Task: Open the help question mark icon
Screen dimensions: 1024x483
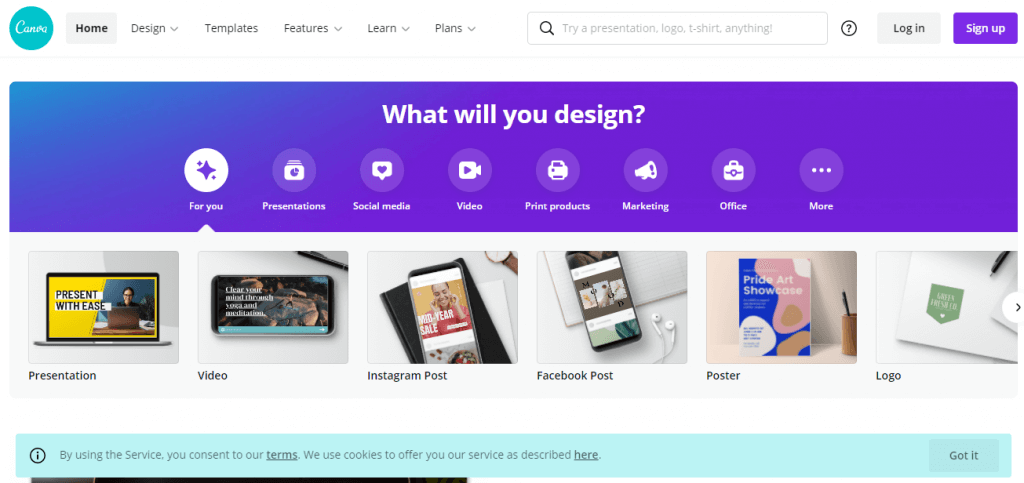Action: tap(849, 28)
